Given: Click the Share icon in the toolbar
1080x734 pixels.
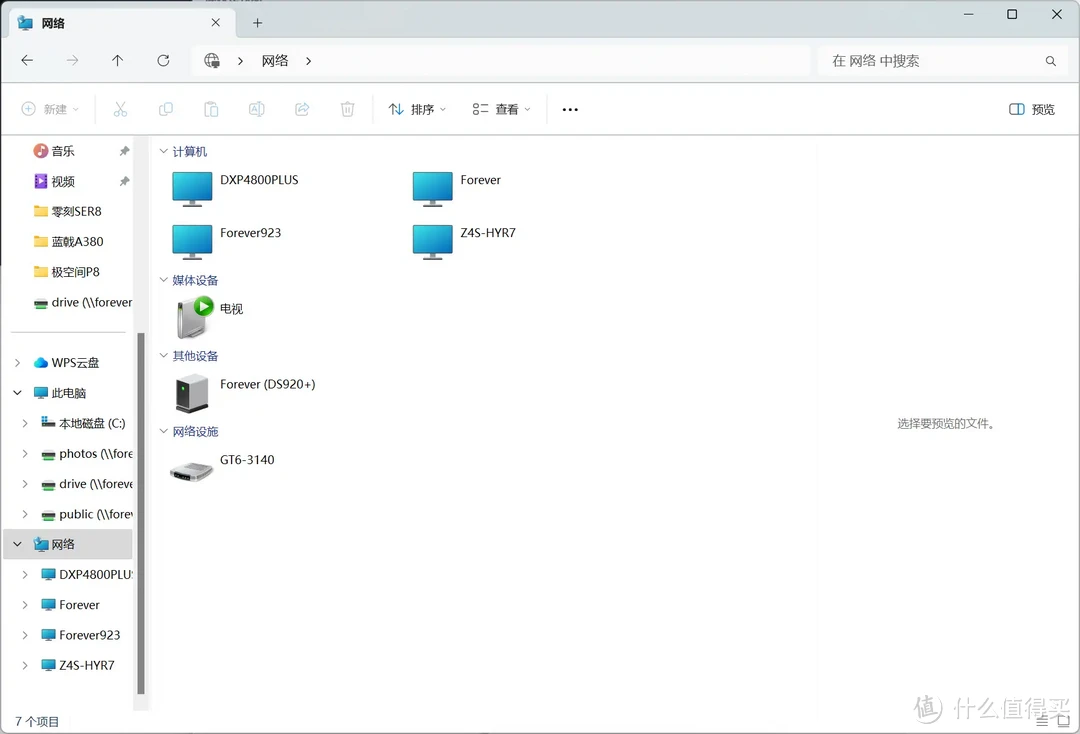Looking at the screenshot, I should 302,109.
